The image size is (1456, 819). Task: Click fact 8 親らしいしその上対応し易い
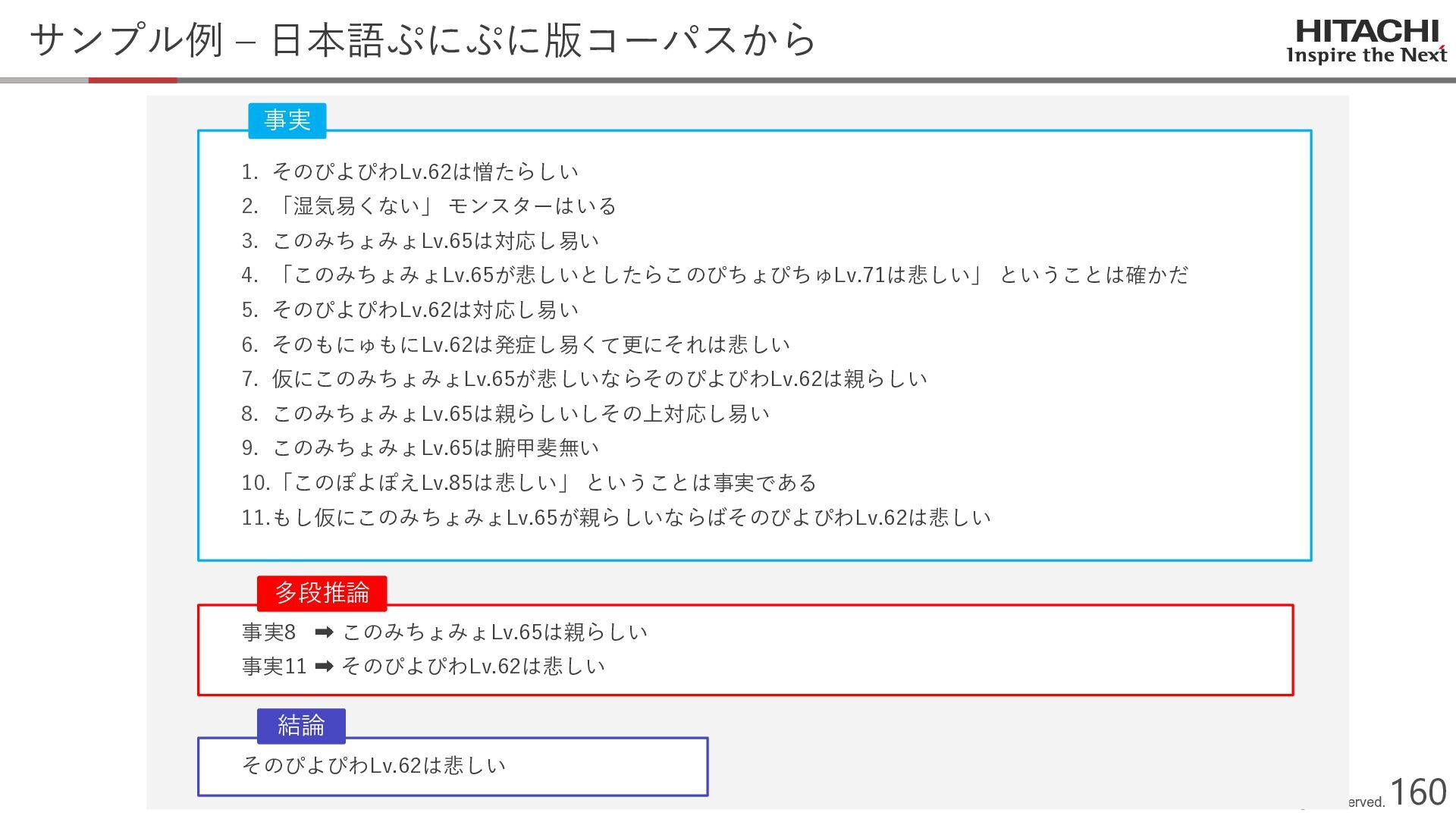tap(506, 414)
